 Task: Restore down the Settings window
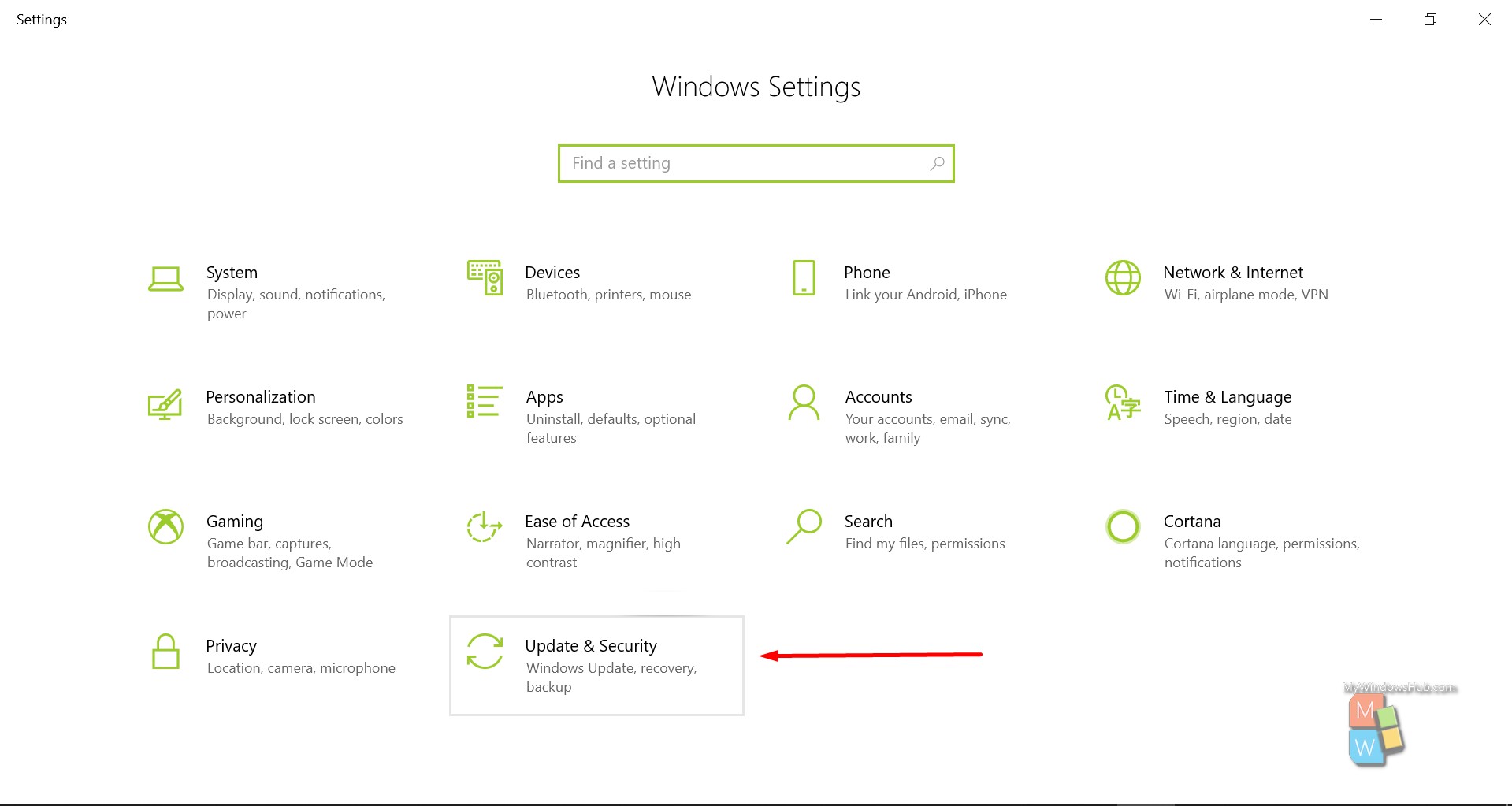coord(1430,20)
